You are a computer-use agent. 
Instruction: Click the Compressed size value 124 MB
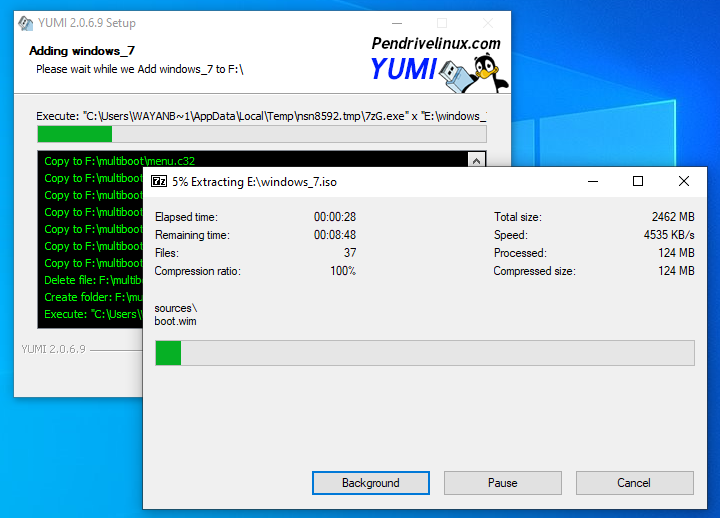click(676, 271)
